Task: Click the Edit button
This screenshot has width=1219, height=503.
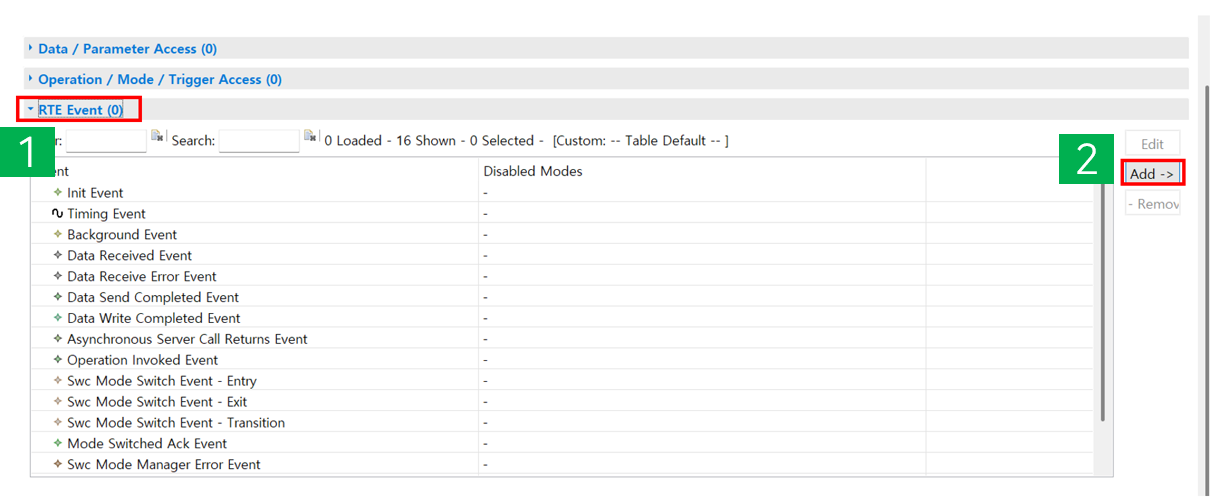Action: pyautogui.click(x=1152, y=144)
